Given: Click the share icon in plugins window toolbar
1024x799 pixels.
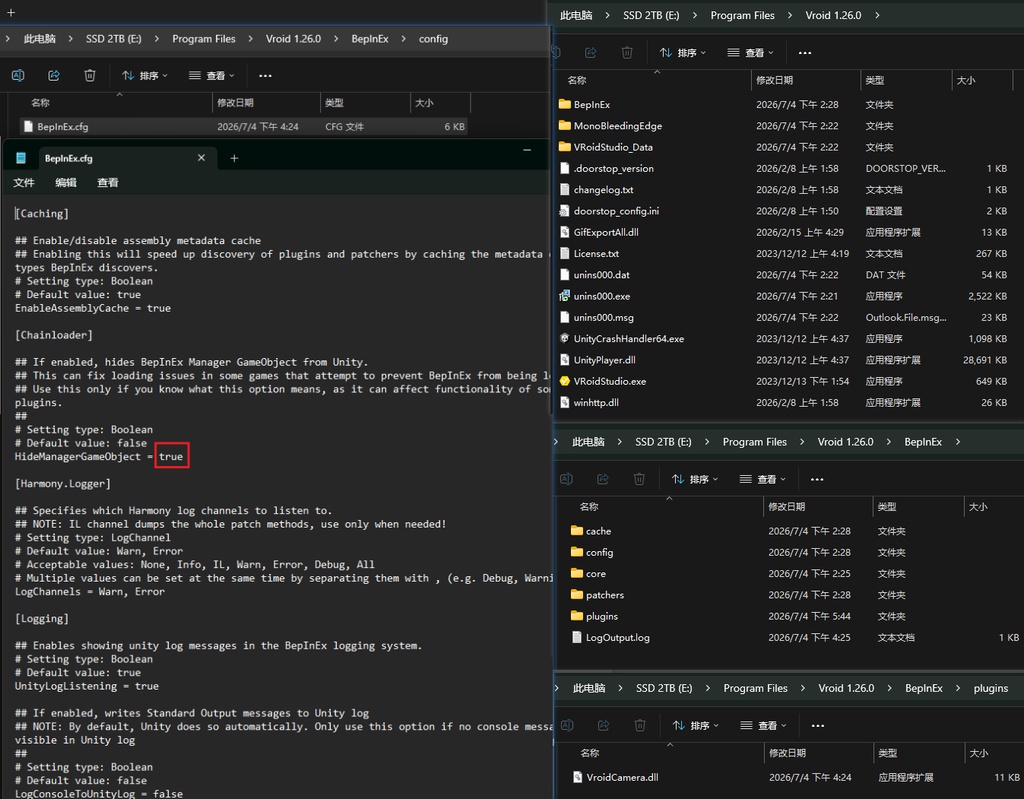Looking at the screenshot, I should click(603, 725).
